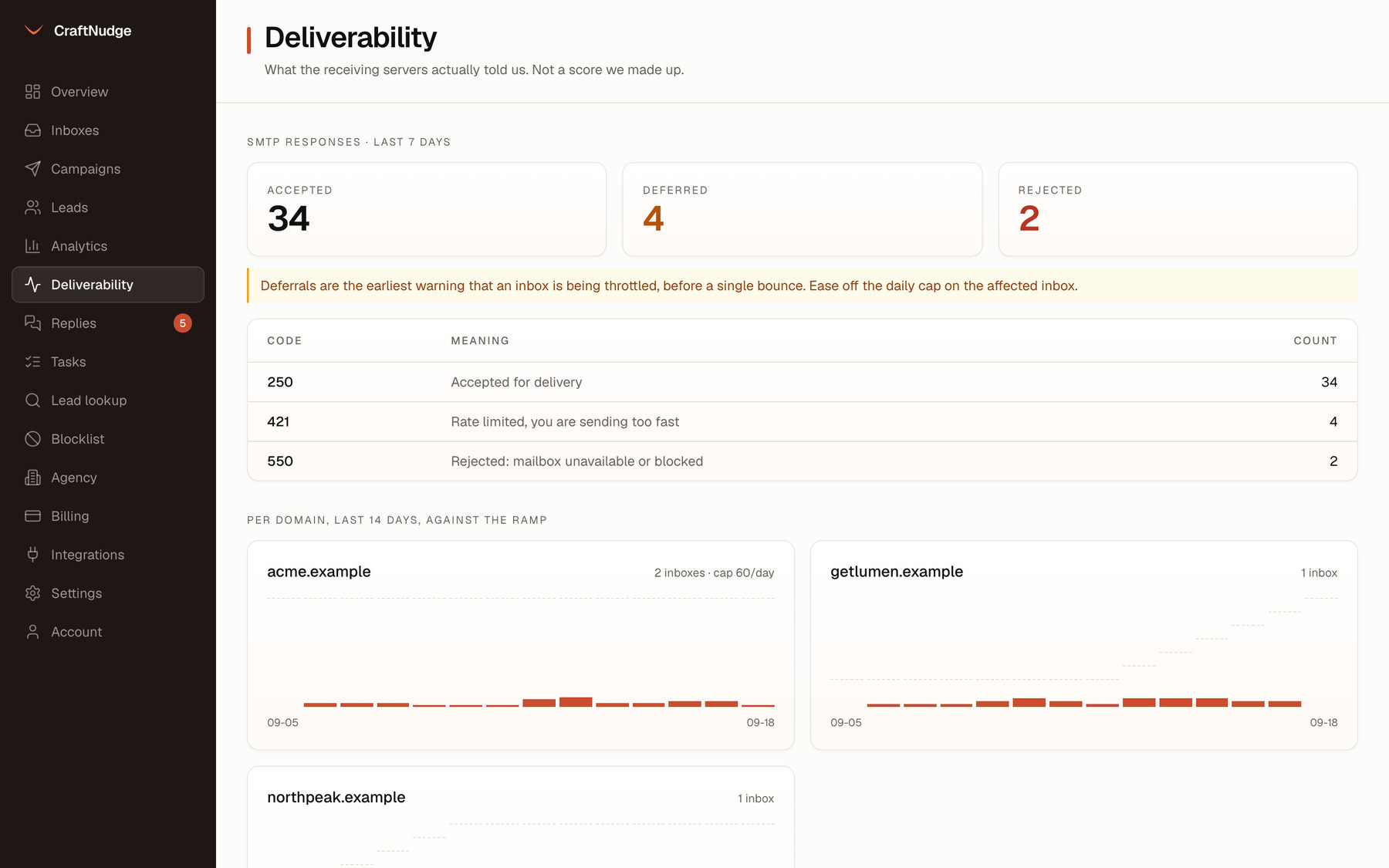Image resolution: width=1389 pixels, height=868 pixels.
Task: Click 09-18 date on getlumen.example chart
Action: tap(1323, 722)
